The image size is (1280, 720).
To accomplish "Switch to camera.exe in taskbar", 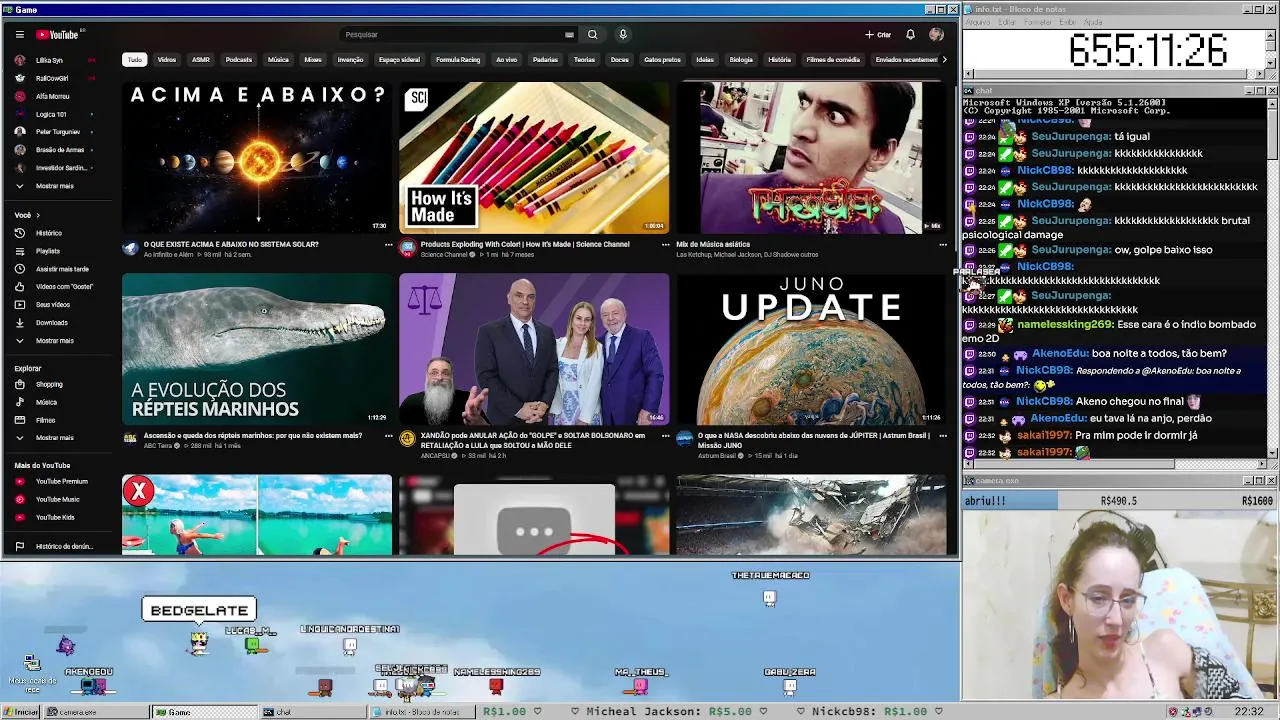I will click(x=96, y=712).
